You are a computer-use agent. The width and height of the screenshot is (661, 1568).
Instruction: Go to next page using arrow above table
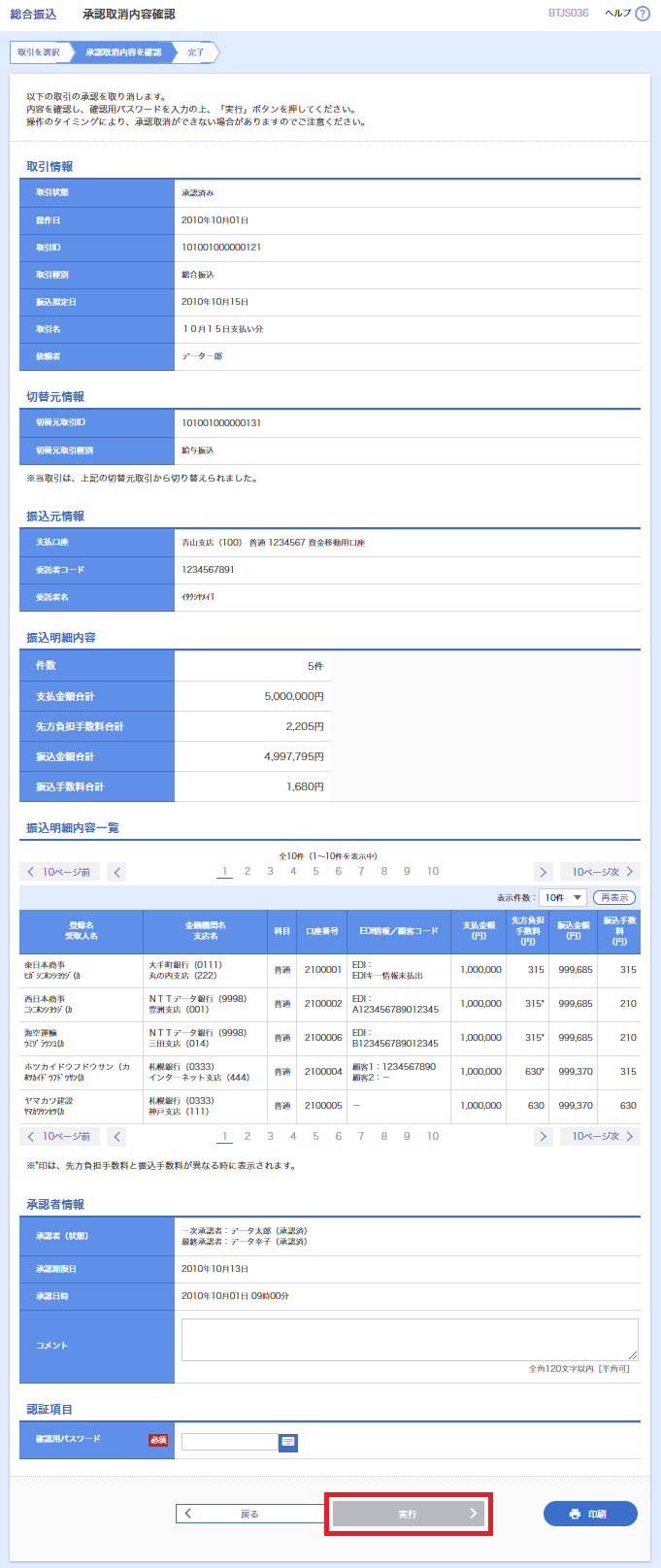(x=544, y=872)
